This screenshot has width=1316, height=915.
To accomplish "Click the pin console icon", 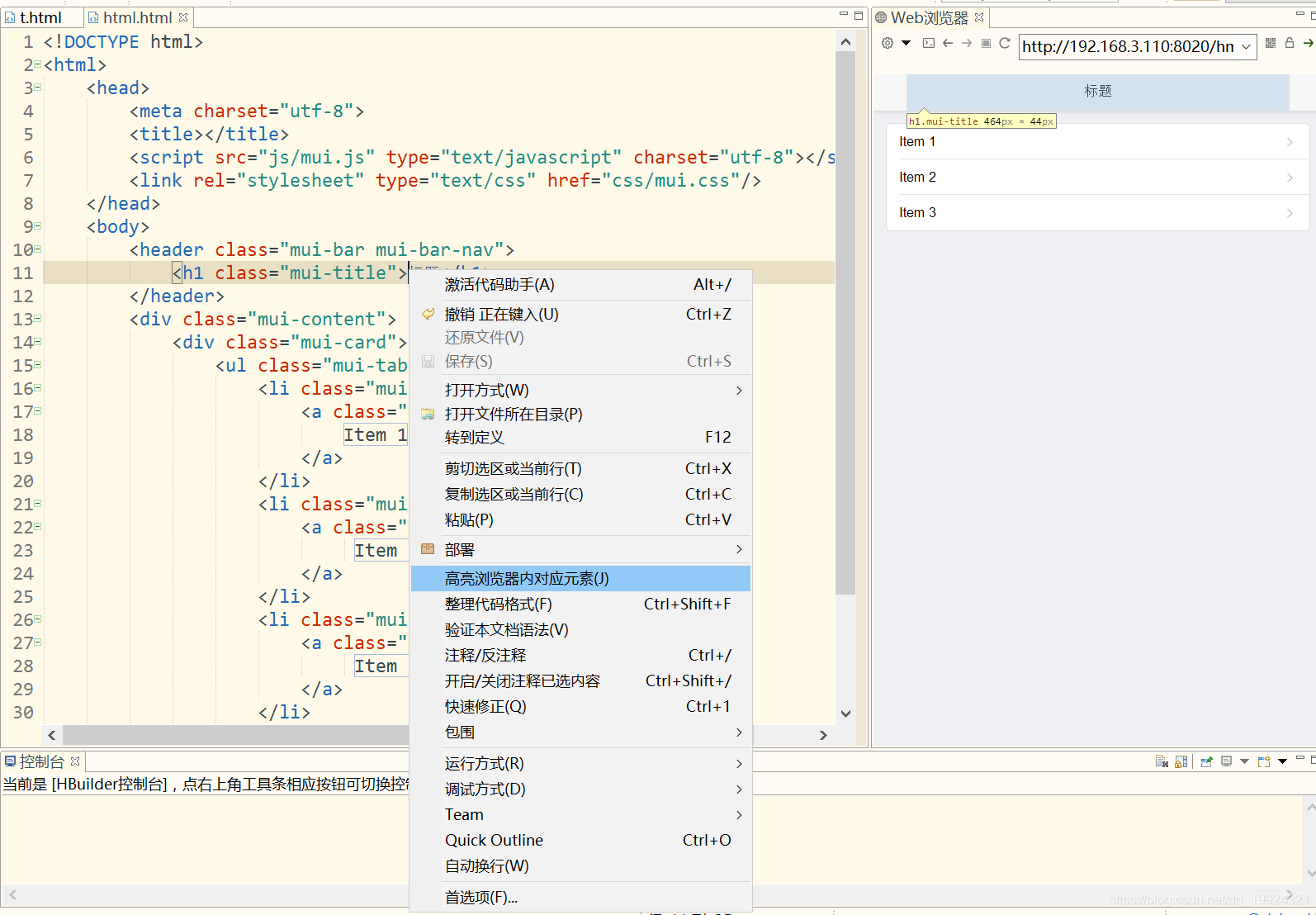I will click(x=1206, y=761).
